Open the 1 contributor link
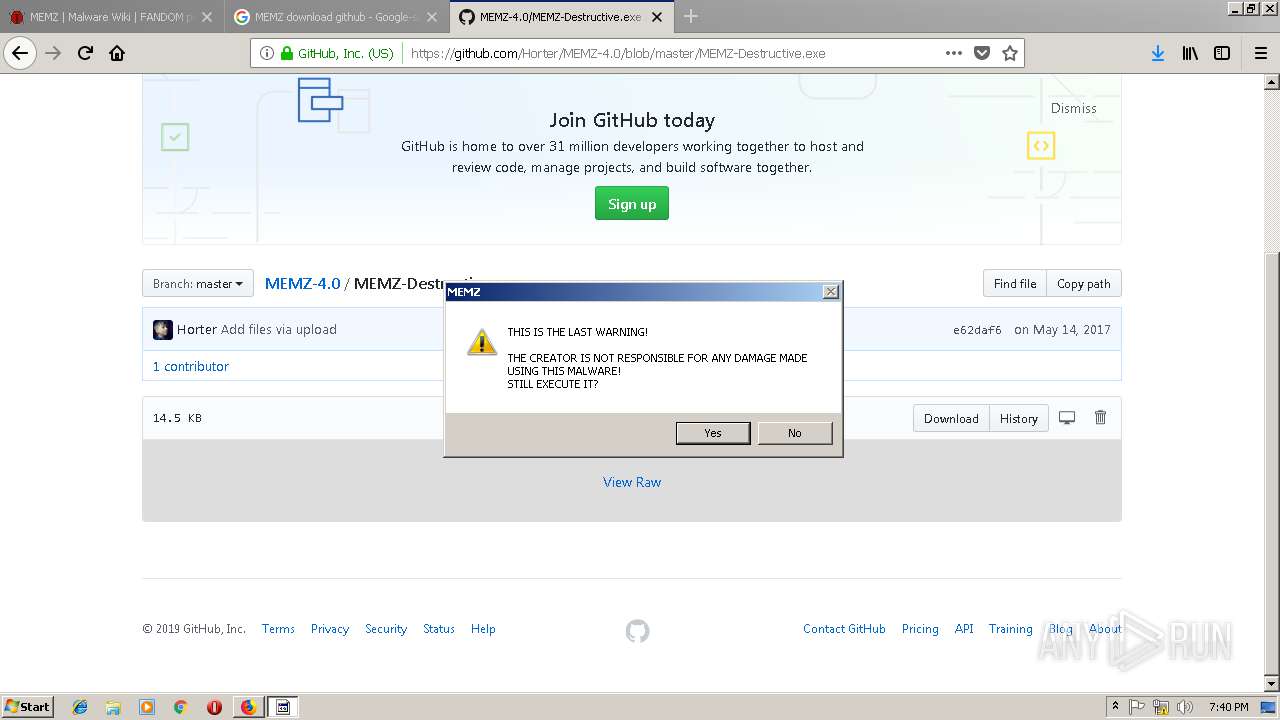The image size is (1280, 720). pos(191,366)
